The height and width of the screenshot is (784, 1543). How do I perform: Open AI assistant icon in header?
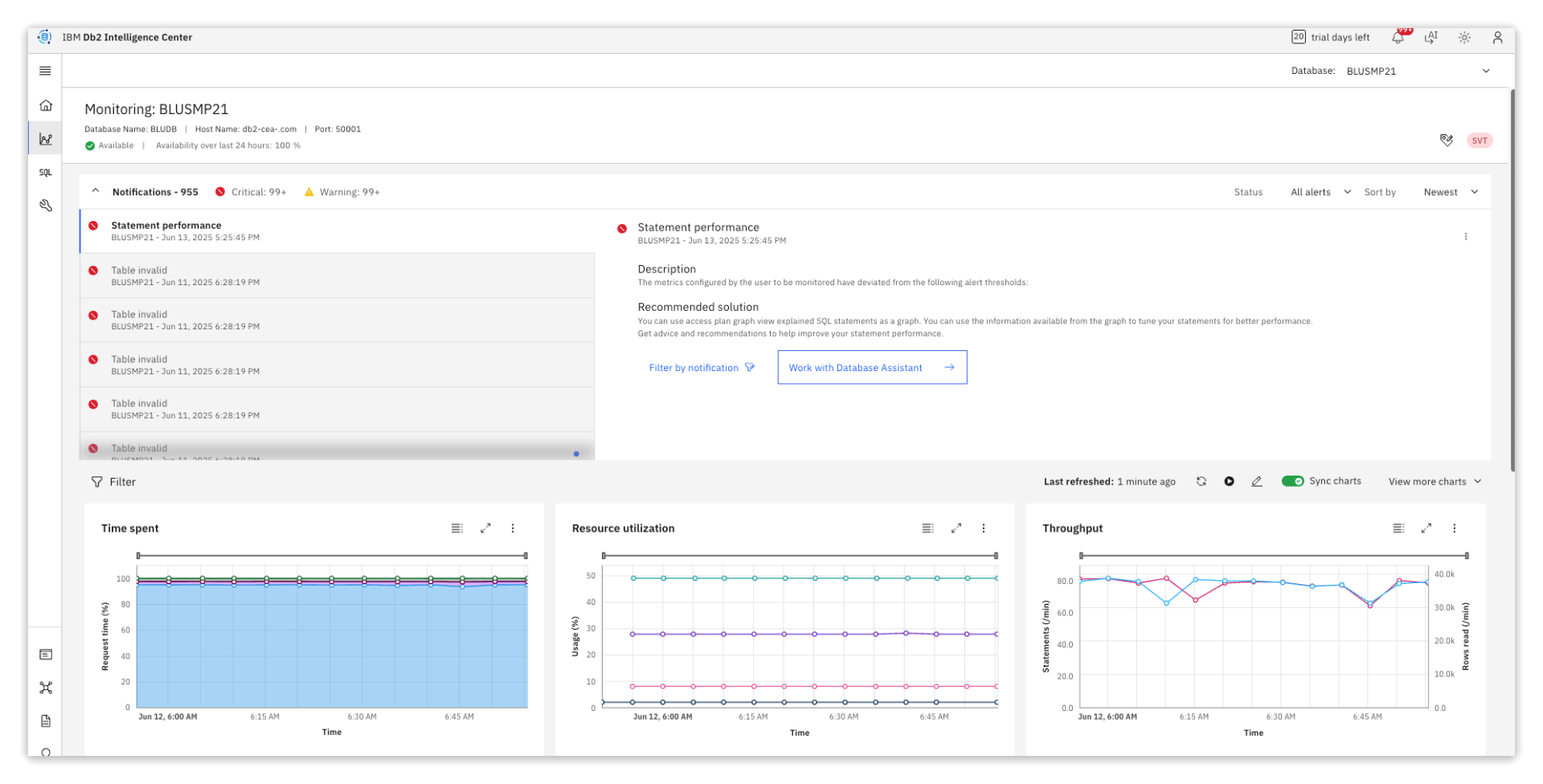1431,37
